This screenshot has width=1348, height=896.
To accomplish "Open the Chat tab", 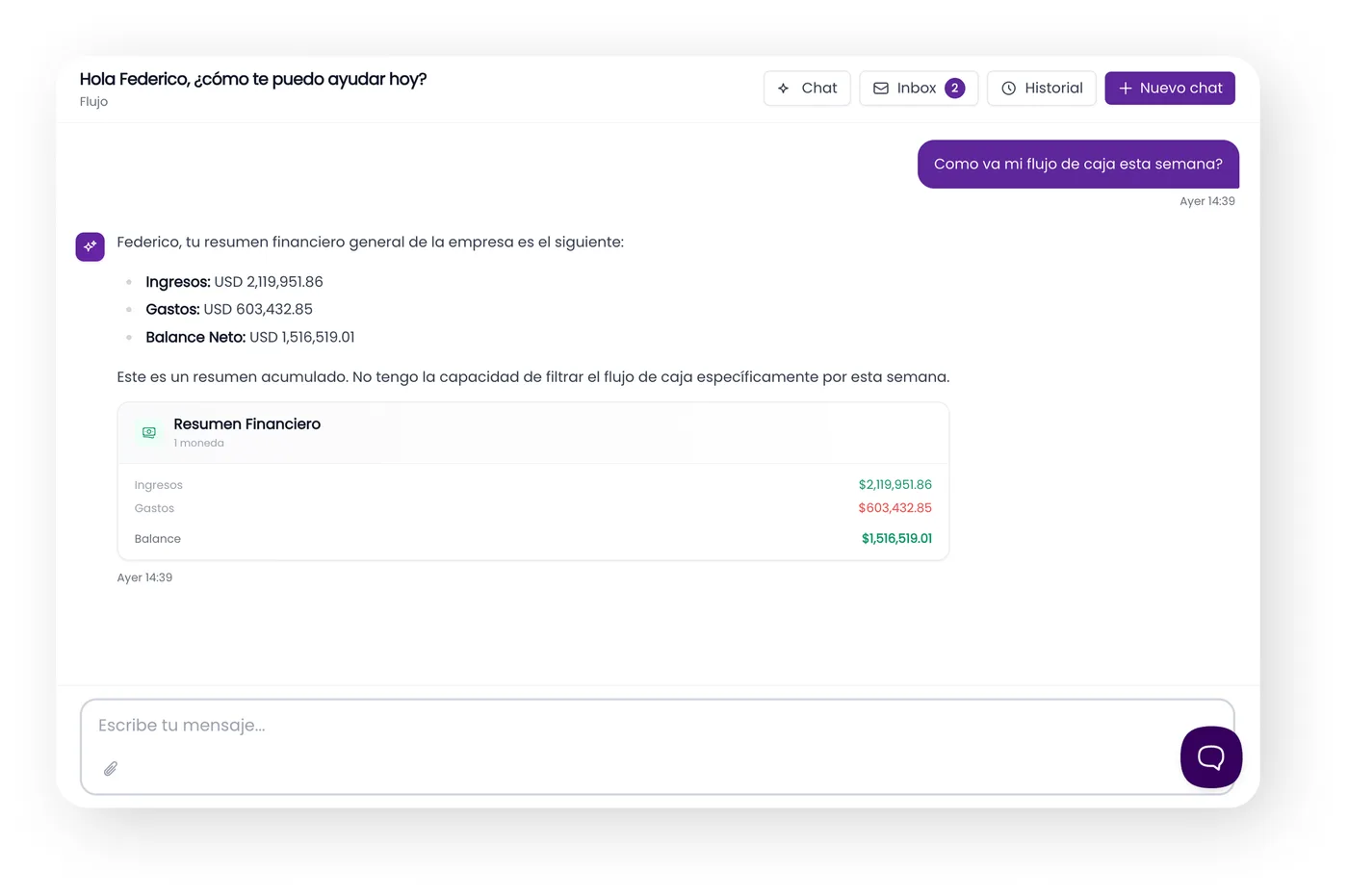I will coord(807,89).
